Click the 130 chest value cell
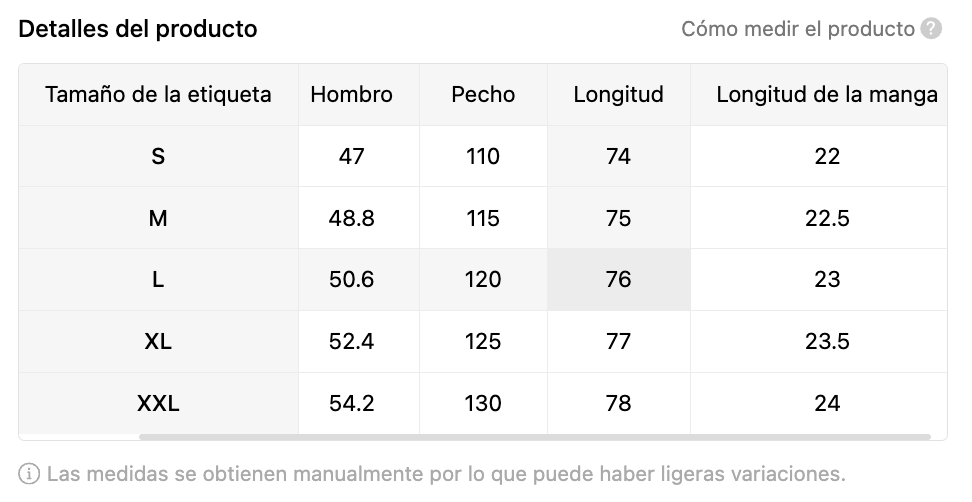Image resolution: width=972 pixels, height=502 pixels. pyautogui.click(x=483, y=404)
